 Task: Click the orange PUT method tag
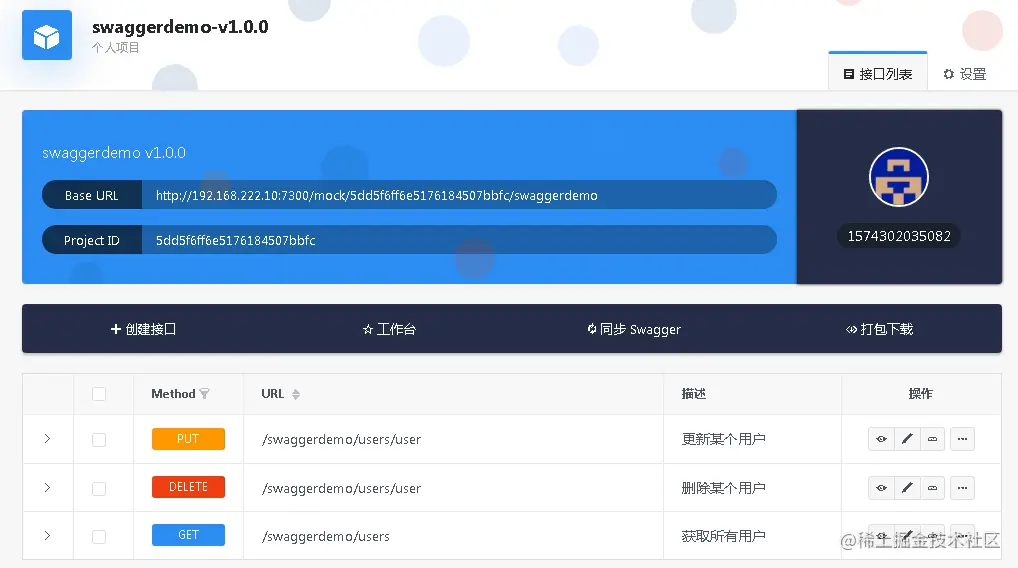pos(188,439)
